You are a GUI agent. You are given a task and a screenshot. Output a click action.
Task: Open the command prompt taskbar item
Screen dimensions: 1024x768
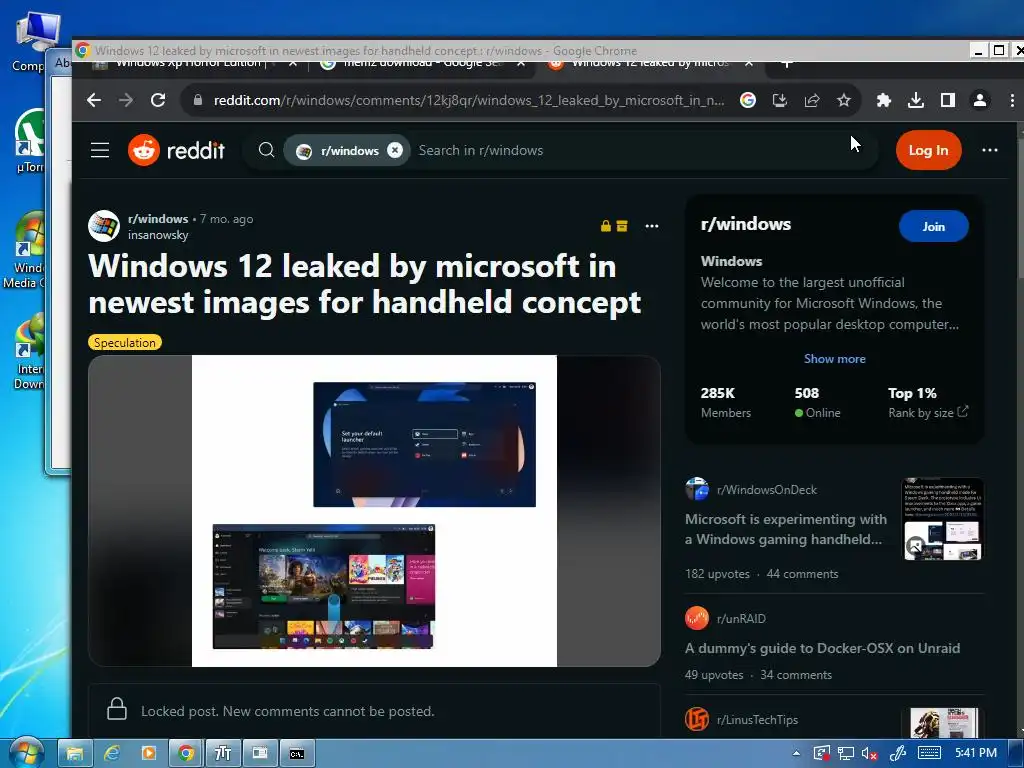pos(297,754)
